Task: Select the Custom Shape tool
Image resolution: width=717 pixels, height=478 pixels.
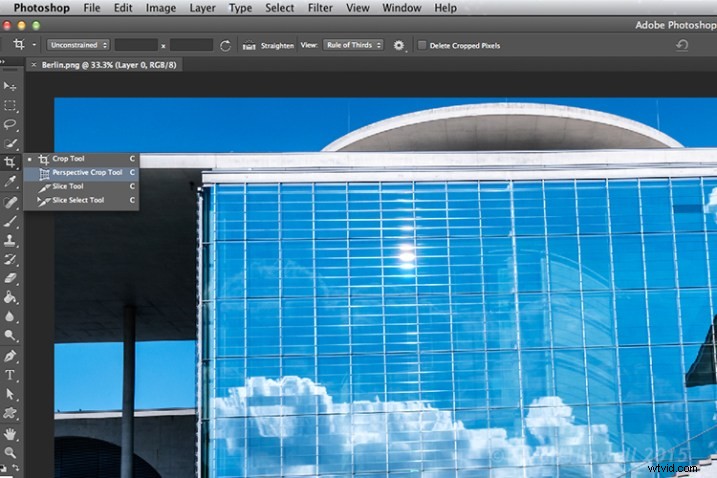Action: click(10, 414)
